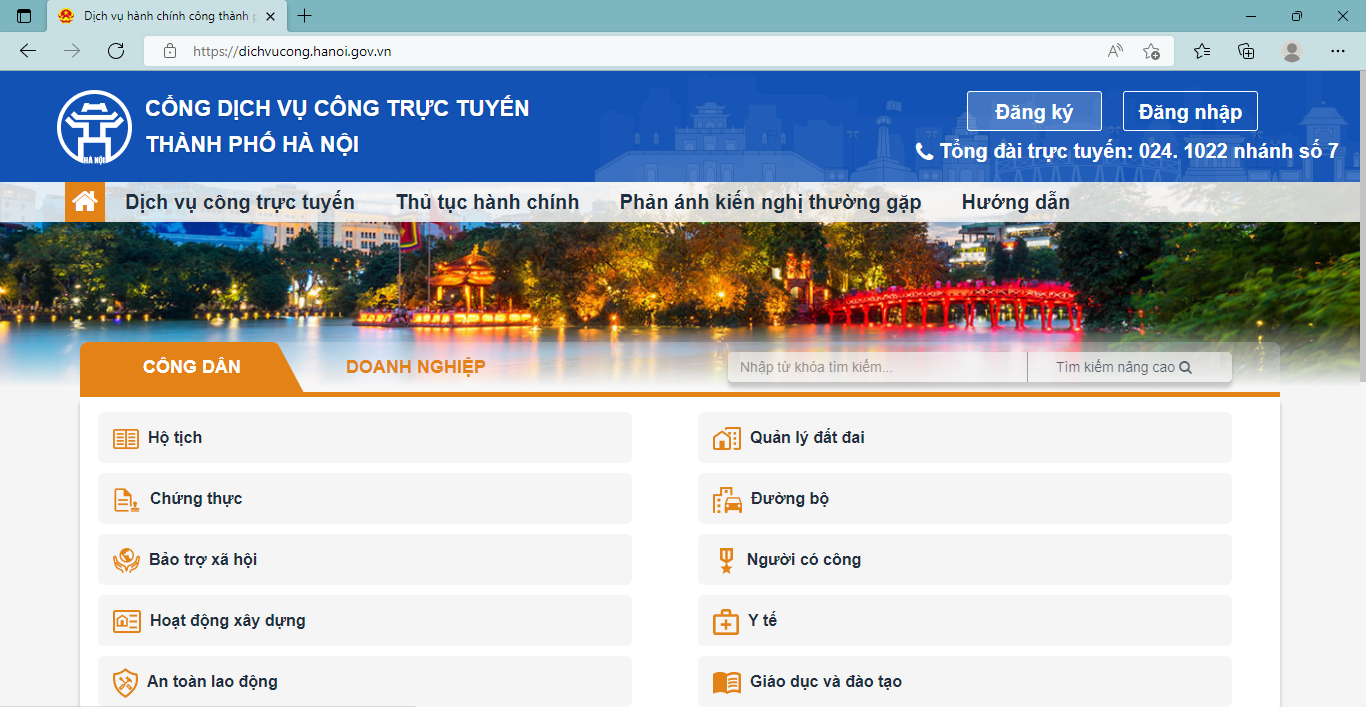Open the Đường bộ car icon
This screenshot has width=1366, height=707.
727,499
